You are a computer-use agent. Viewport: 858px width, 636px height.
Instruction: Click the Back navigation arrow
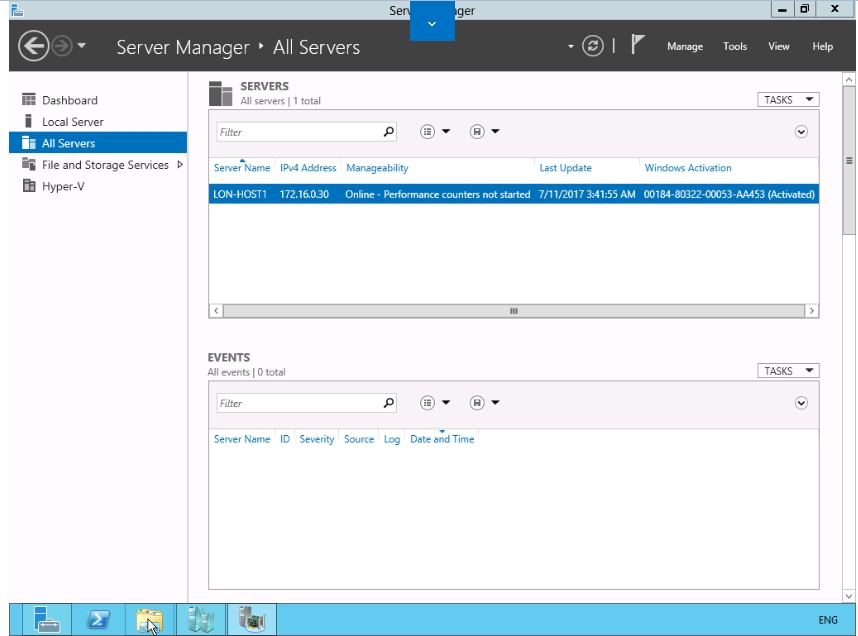33,46
